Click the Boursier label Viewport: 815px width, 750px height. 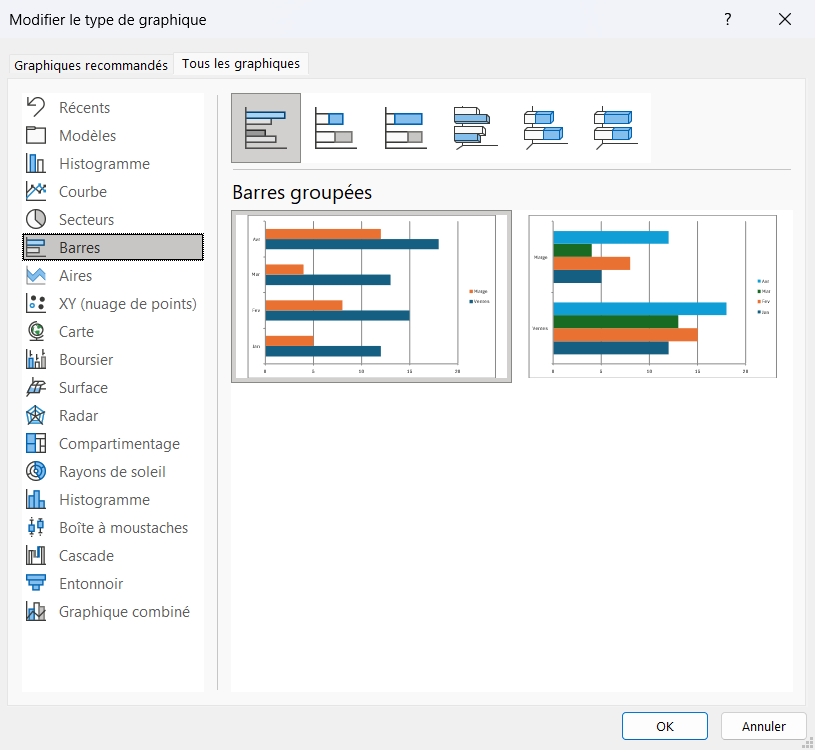(x=86, y=360)
